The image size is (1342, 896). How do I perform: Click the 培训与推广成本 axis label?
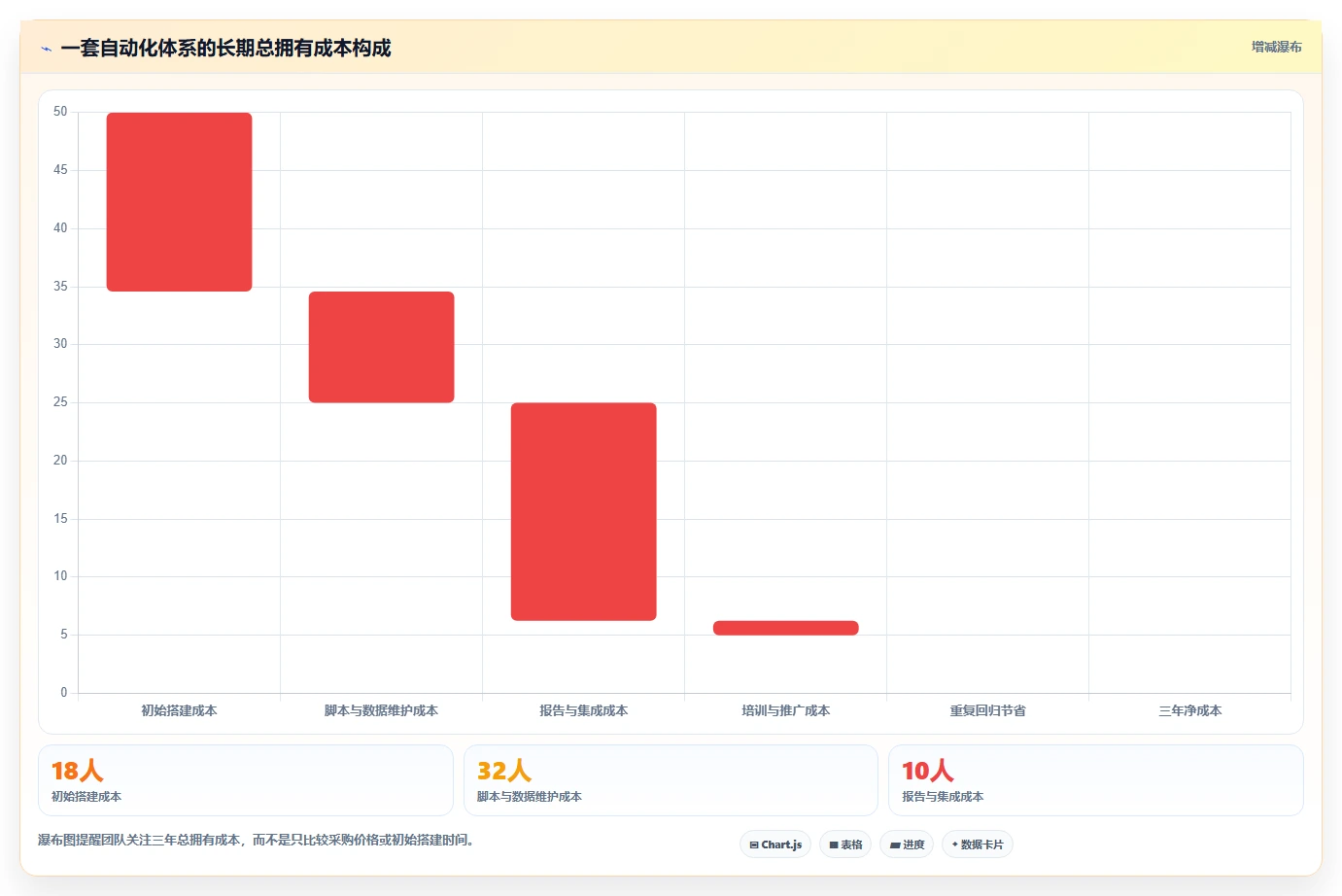click(785, 710)
